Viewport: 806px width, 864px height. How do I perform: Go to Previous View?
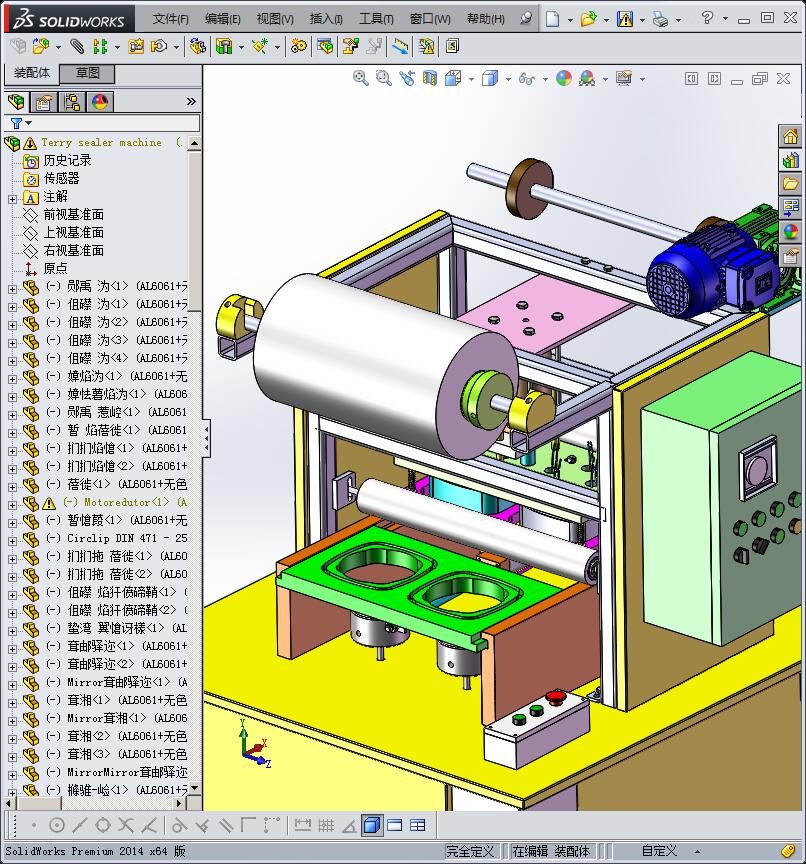point(407,78)
